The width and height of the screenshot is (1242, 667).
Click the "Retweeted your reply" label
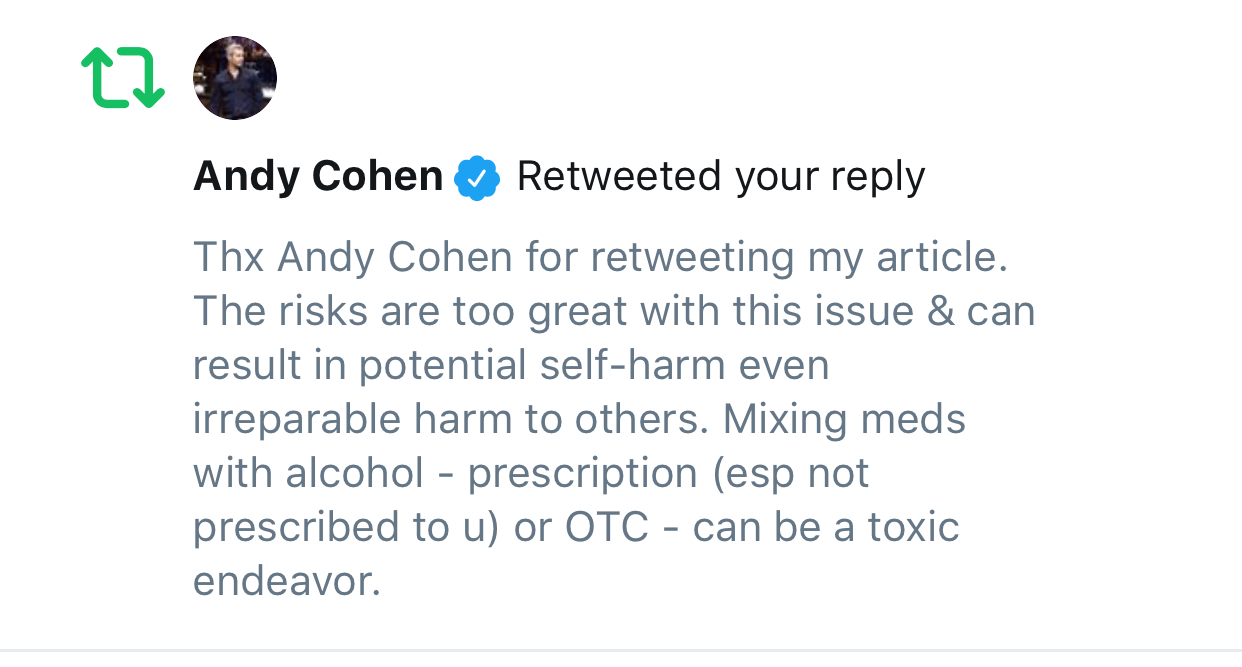pyautogui.click(x=720, y=177)
